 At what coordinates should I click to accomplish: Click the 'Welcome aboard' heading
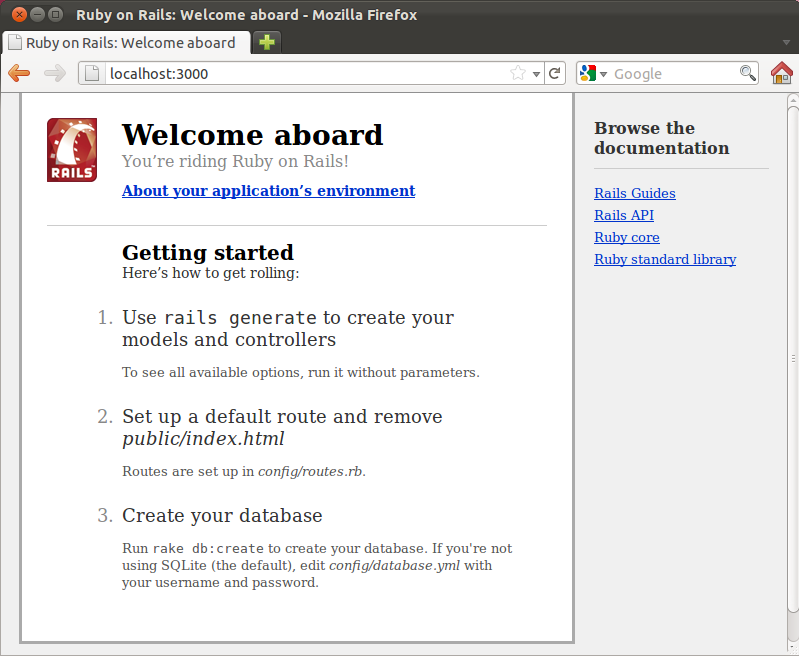click(x=252, y=135)
